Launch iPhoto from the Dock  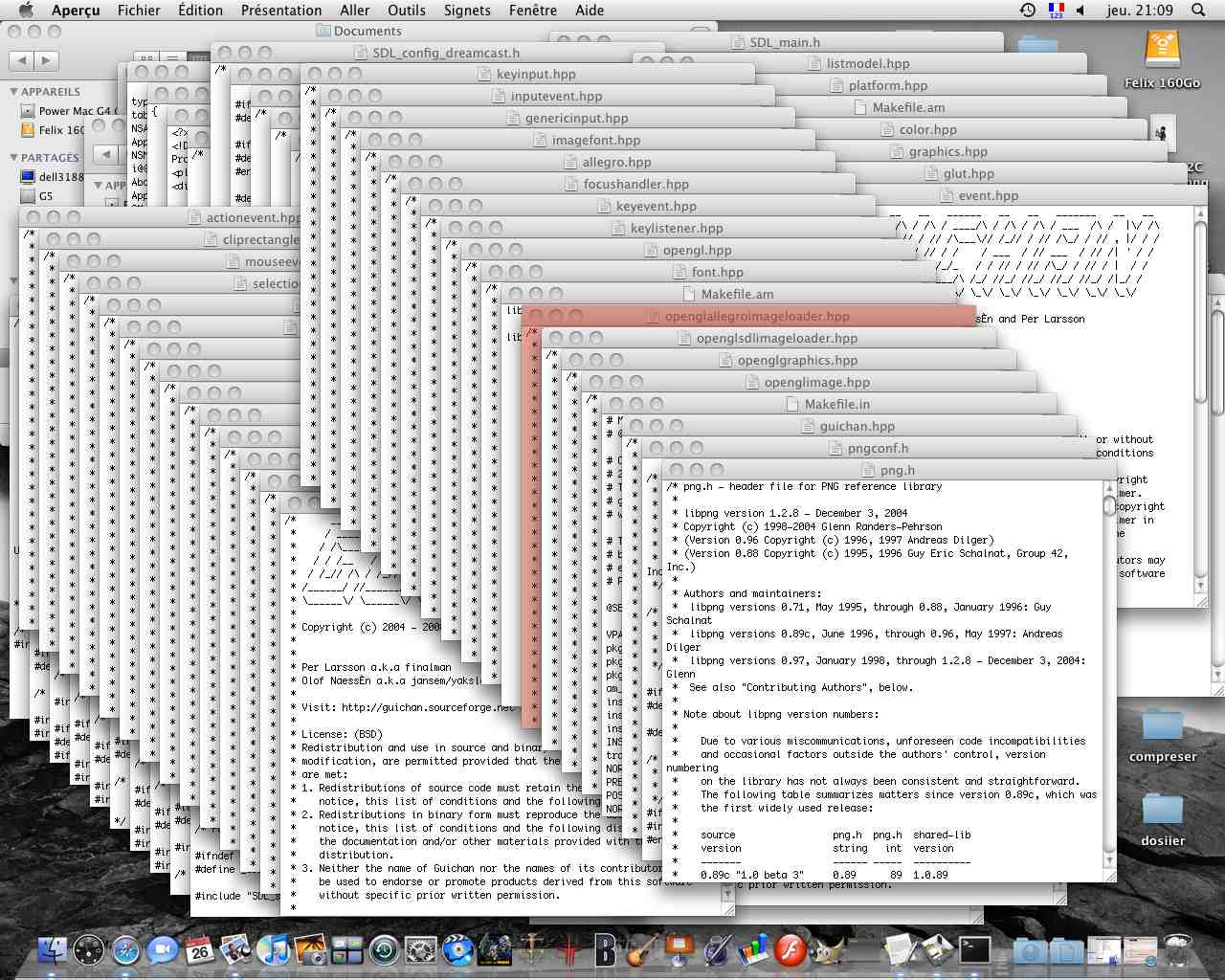click(310, 950)
